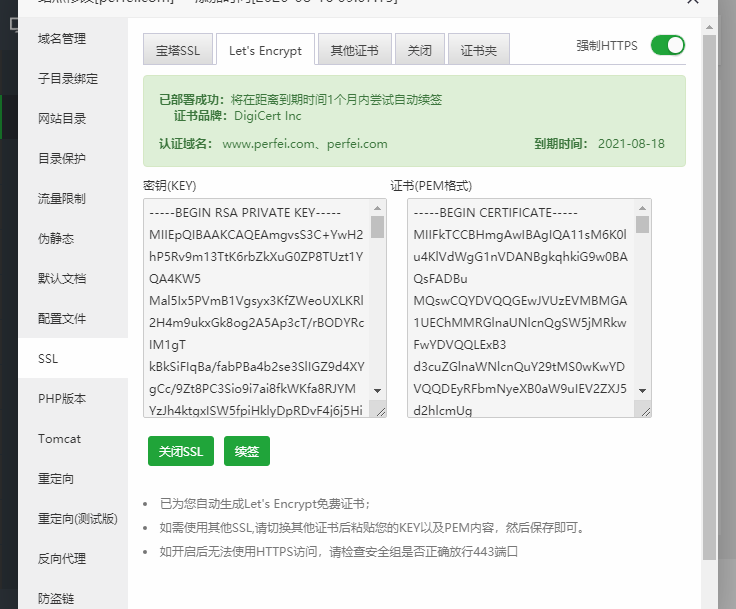Click the dialog scrollbar up arrow

coord(709,27)
